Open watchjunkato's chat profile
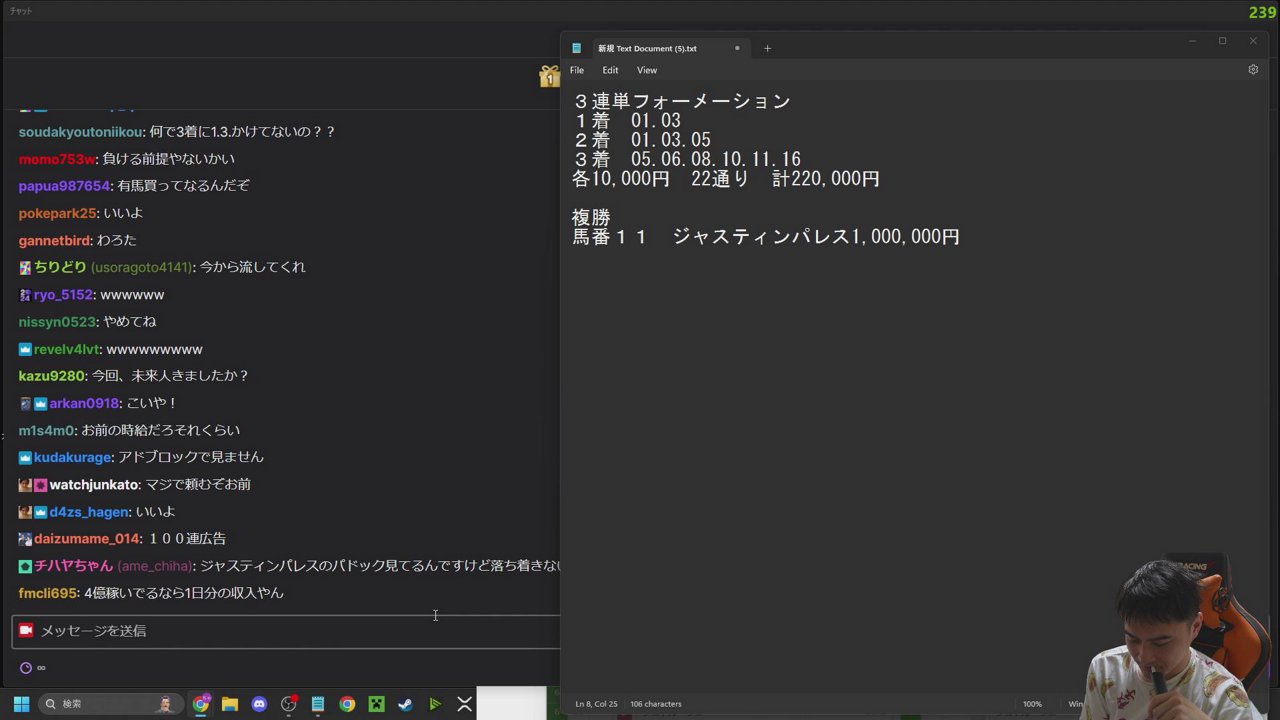The height and width of the screenshot is (720, 1280). pos(94,485)
